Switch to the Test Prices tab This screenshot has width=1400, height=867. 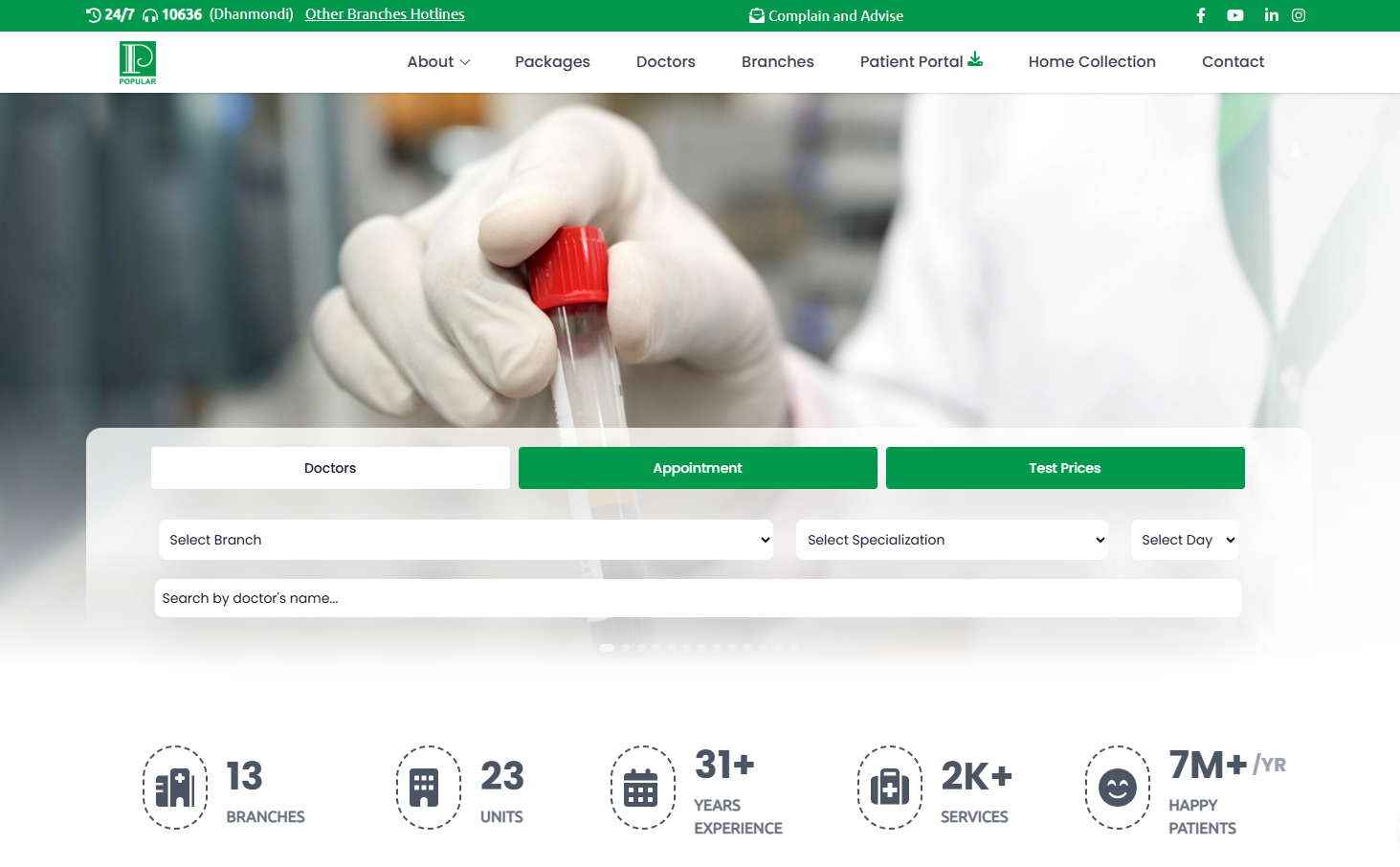click(1065, 468)
